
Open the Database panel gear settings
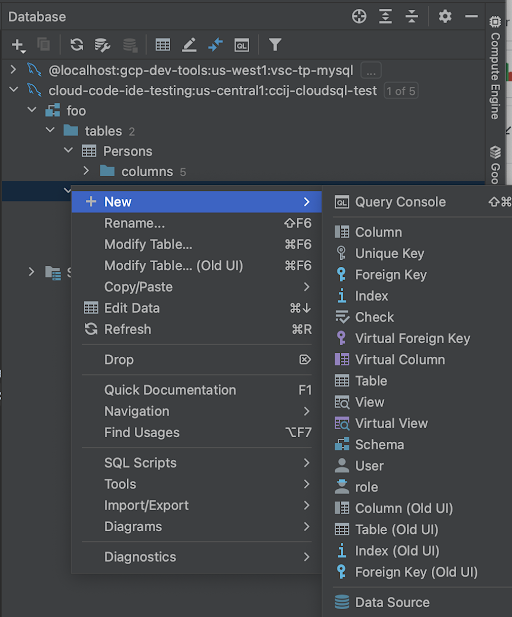pyautogui.click(x=445, y=17)
